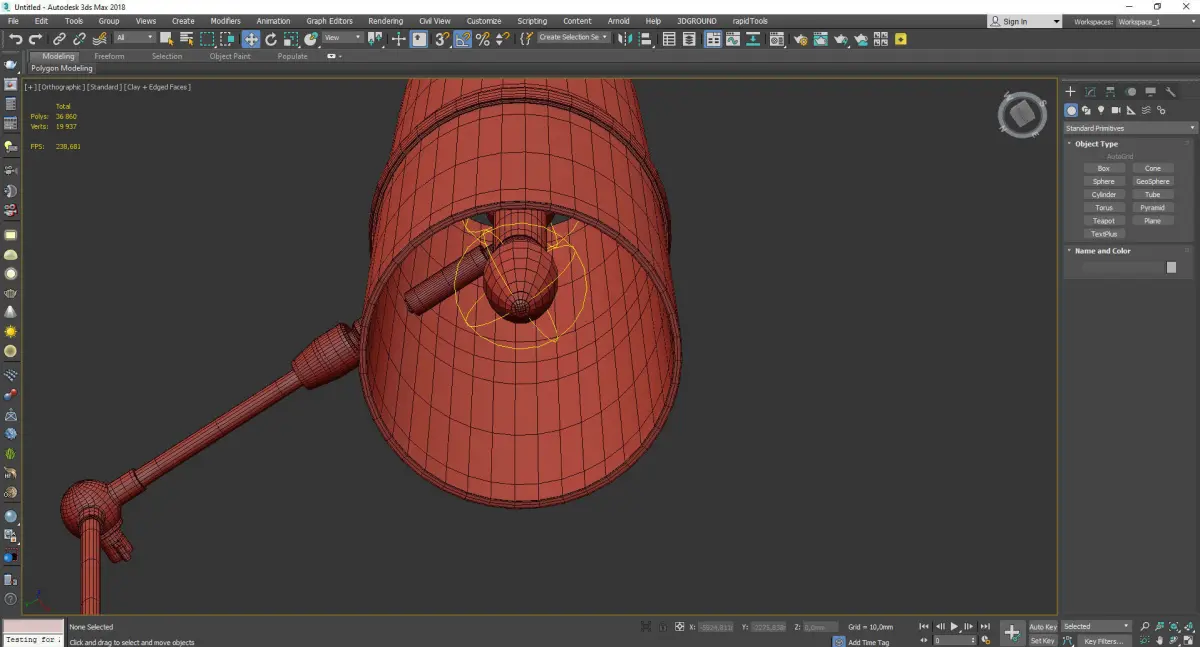
Task: Open the Modifiers menu
Action: coord(225,21)
